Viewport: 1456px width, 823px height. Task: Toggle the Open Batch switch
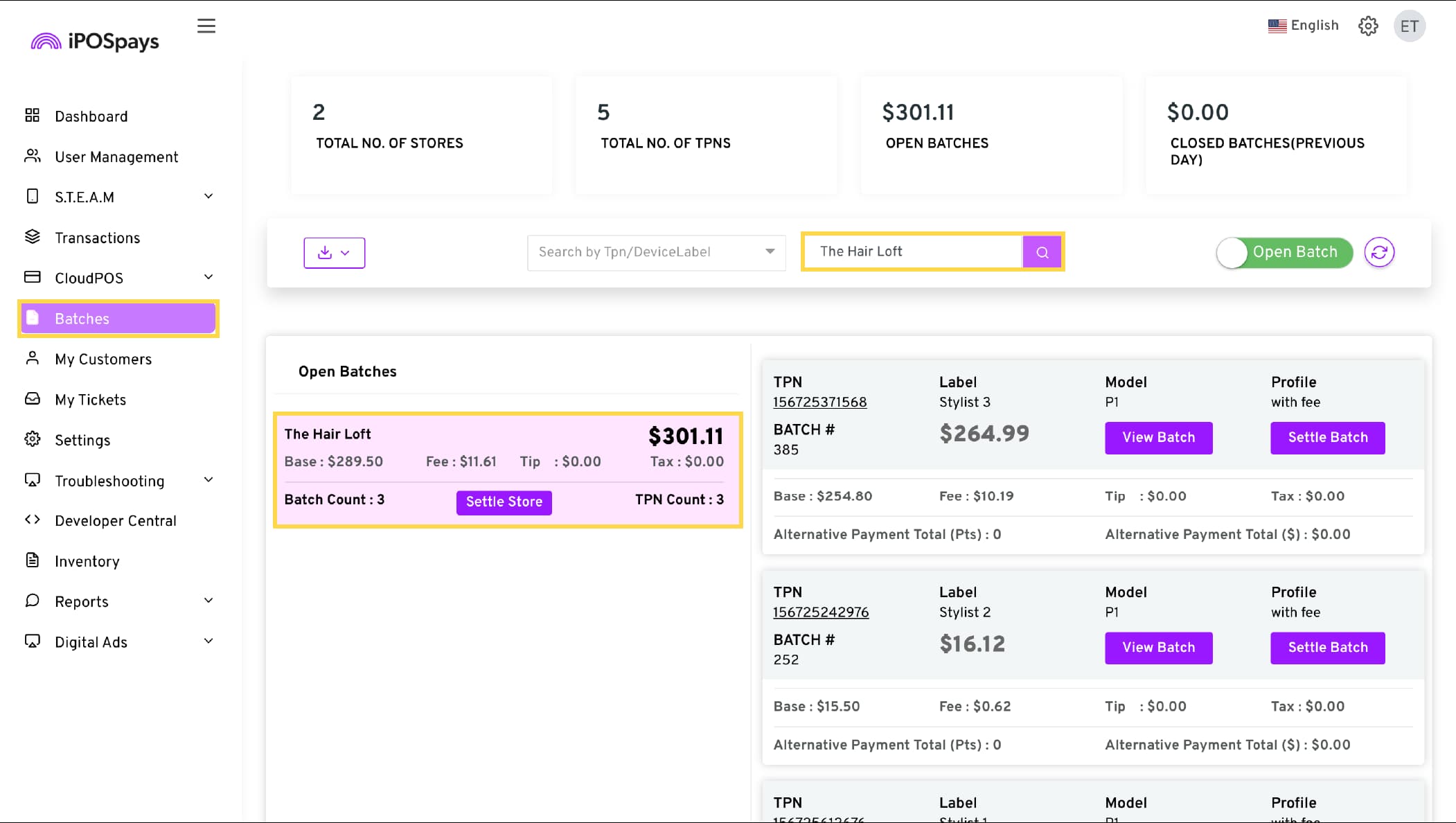click(1284, 252)
